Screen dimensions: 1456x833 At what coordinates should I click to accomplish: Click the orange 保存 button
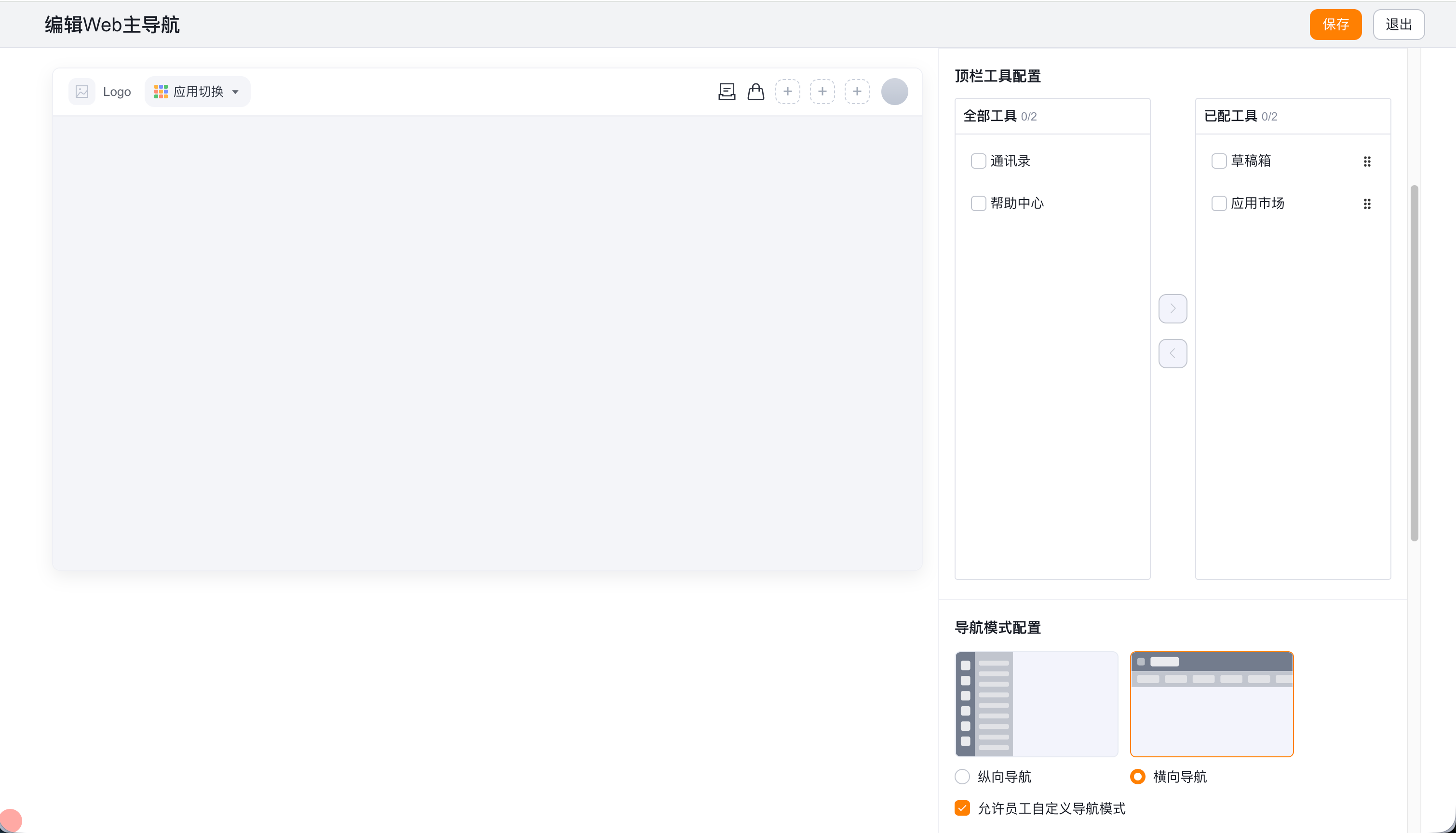1335,25
